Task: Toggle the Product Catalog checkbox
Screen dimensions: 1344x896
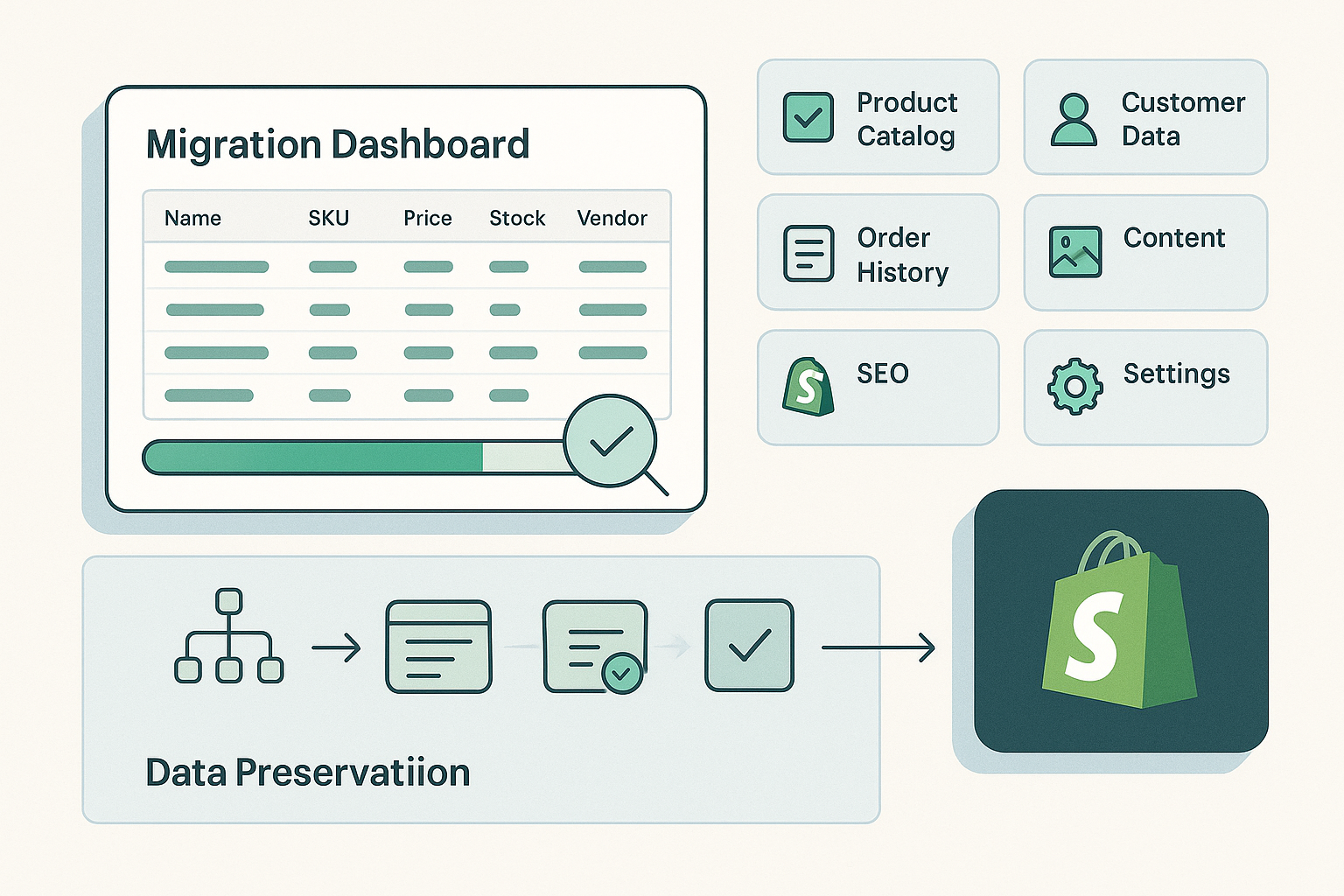Action: (x=807, y=117)
